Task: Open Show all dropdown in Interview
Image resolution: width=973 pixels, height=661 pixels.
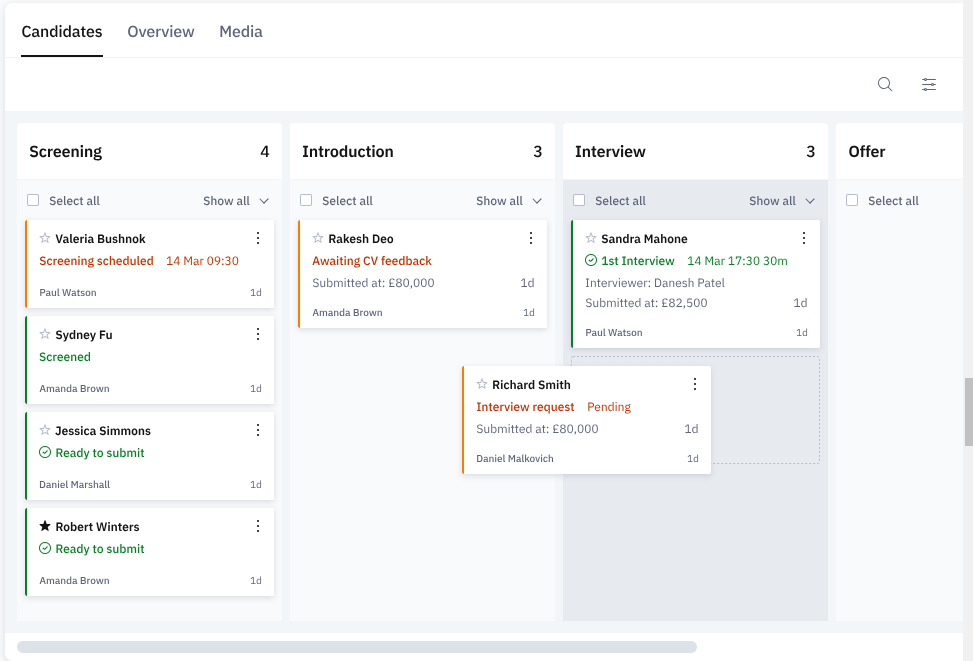Action: pyautogui.click(x=782, y=201)
